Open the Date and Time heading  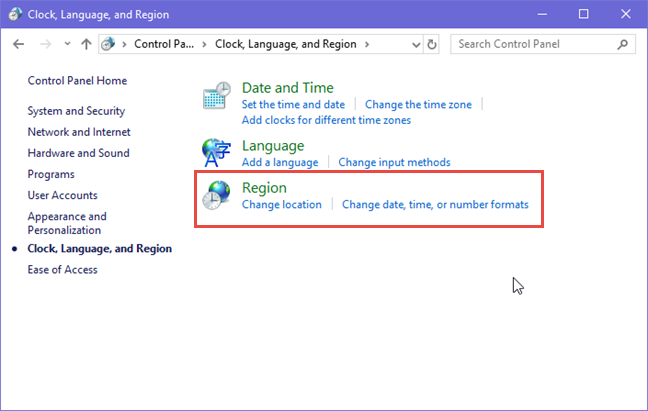coord(288,88)
